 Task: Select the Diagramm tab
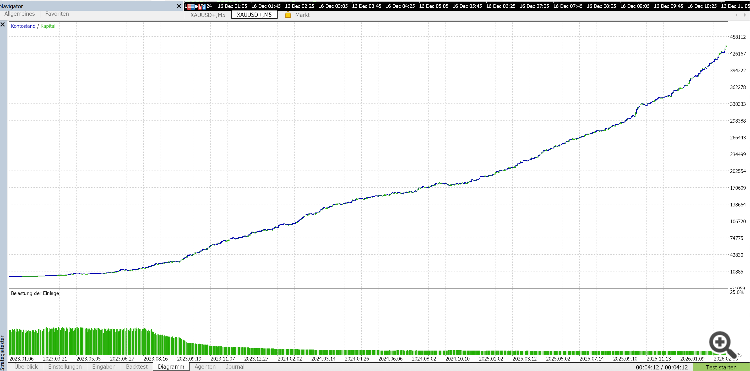(x=171, y=367)
